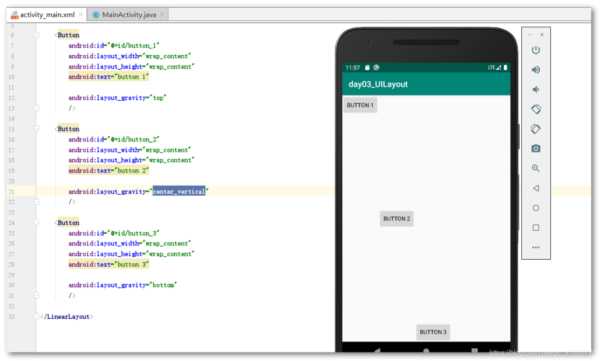Rotate emulator right with the second rotate icon
Screen dimensions: 600x361
tap(536, 129)
